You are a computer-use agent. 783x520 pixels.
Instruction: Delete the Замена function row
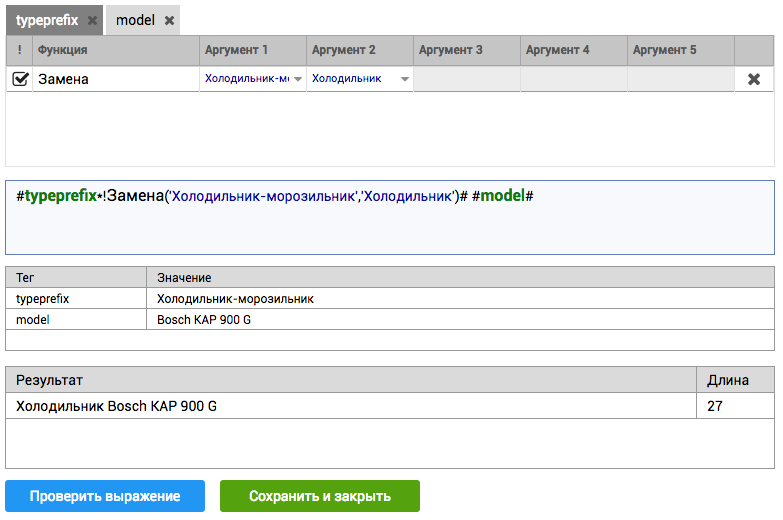tap(754, 79)
